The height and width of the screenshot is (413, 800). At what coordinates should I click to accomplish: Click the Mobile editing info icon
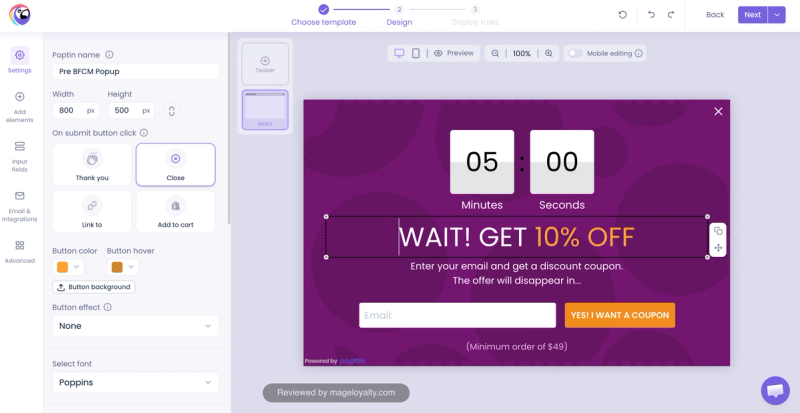pyautogui.click(x=639, y=53)
